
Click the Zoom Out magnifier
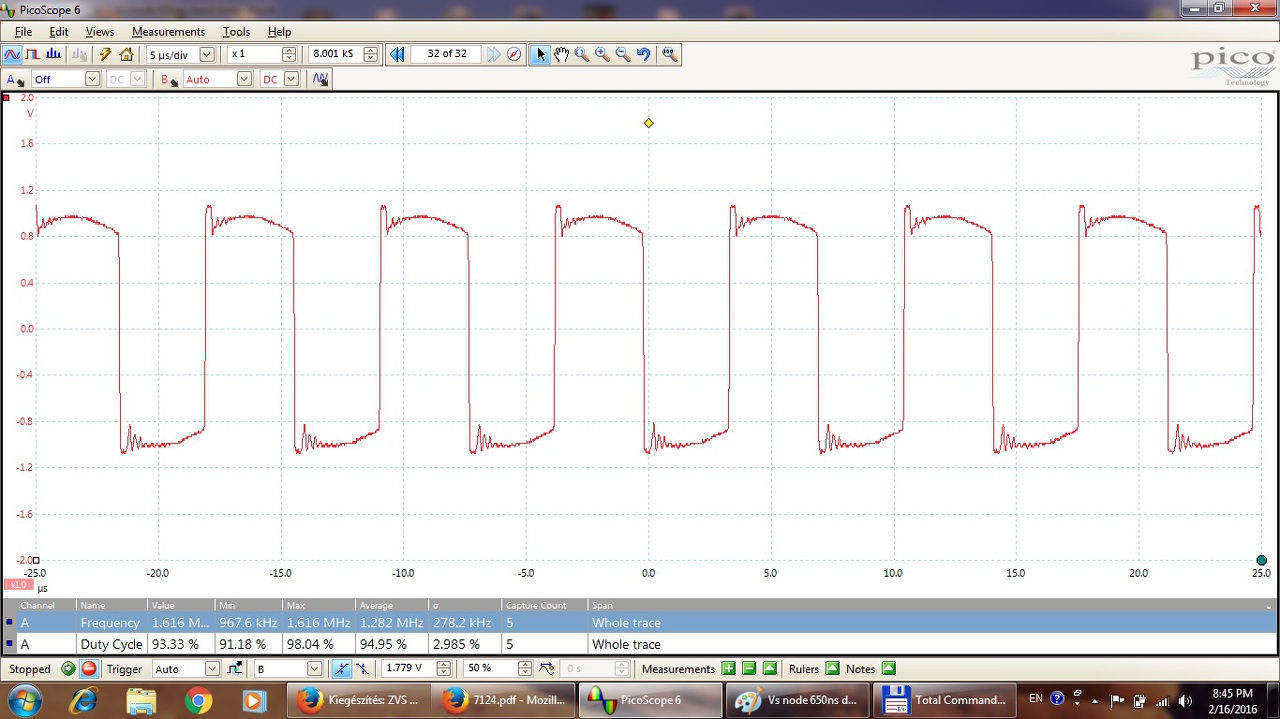pyautogui.click(x=623, y=54)
